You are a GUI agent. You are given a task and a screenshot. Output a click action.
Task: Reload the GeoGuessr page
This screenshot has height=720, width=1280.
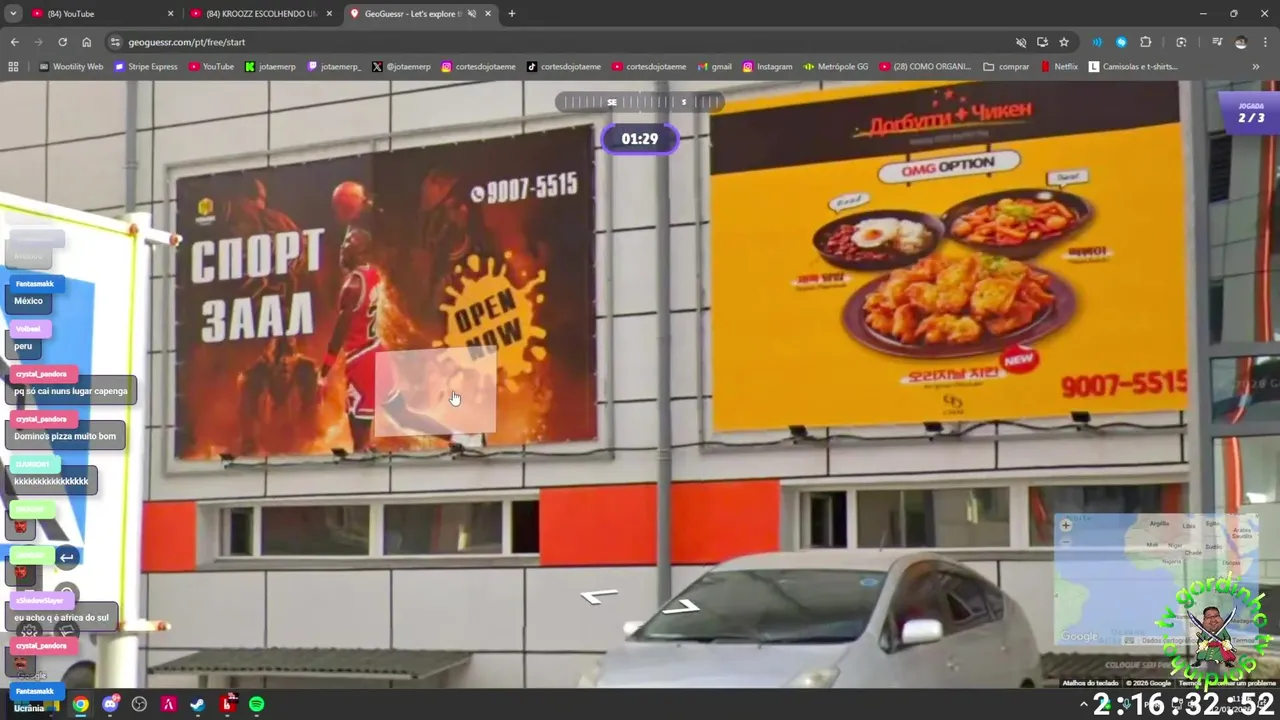pyautogui.click(x=62, y=42)
